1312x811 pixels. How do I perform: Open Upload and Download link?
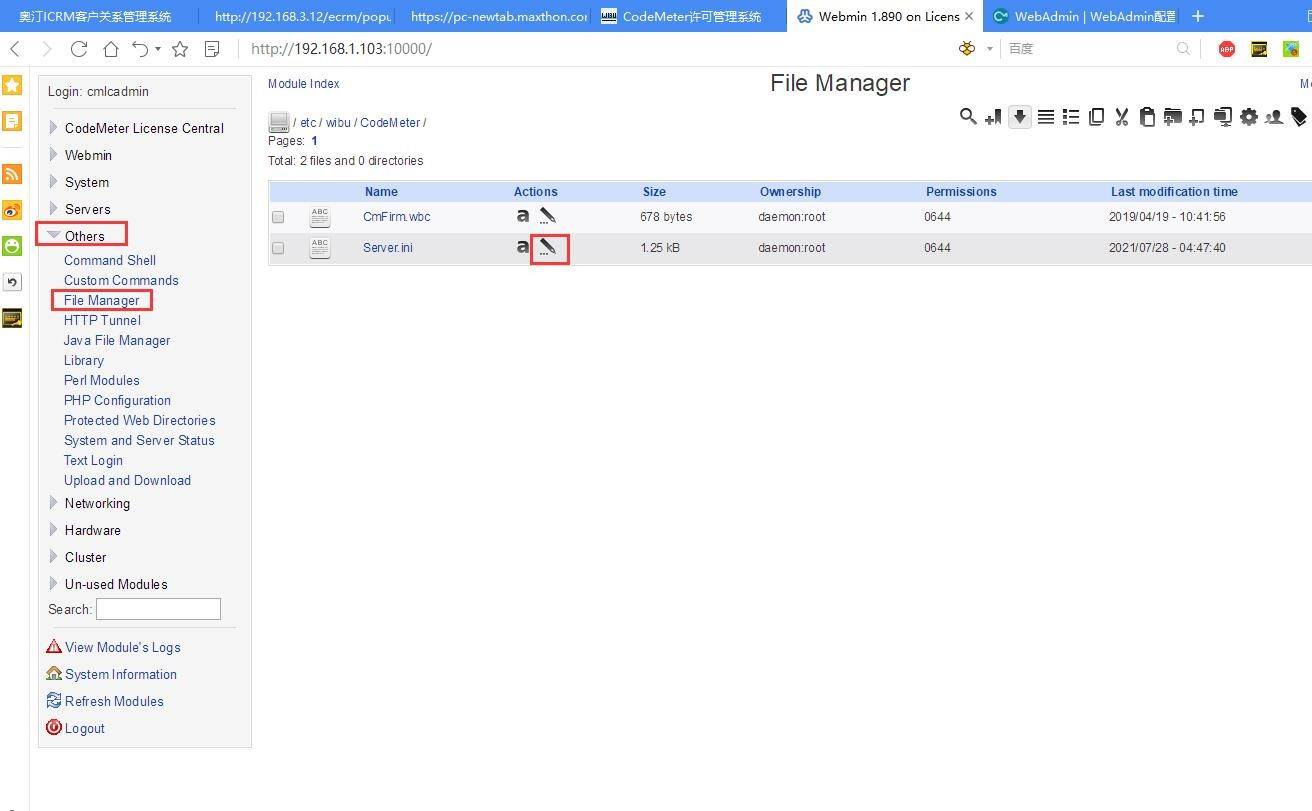(127, 480)
